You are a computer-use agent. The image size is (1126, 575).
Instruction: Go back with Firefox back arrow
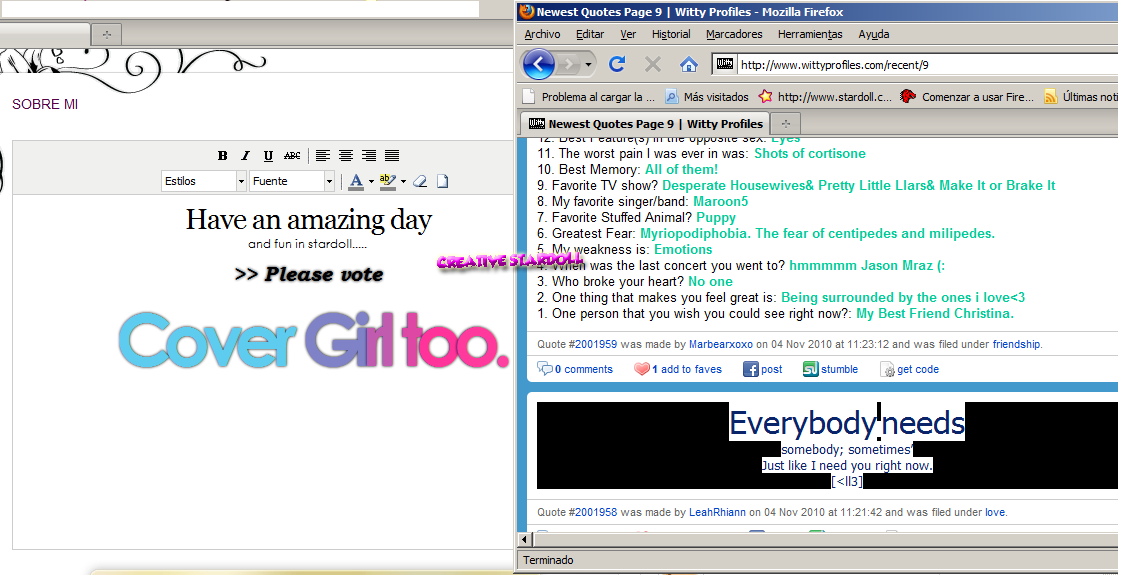(539, 65)
